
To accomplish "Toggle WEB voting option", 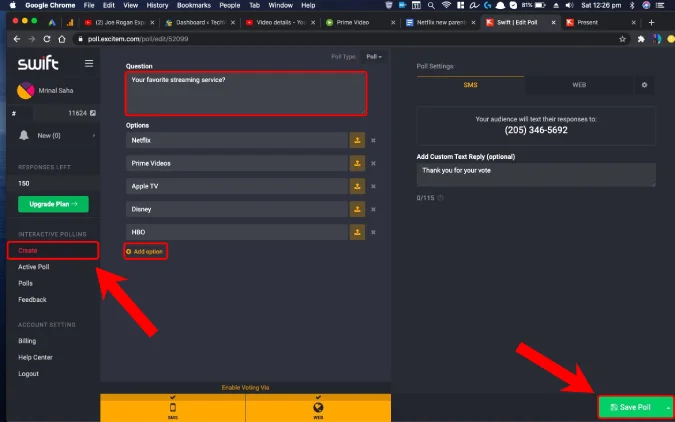I will (x=318, y=407).
